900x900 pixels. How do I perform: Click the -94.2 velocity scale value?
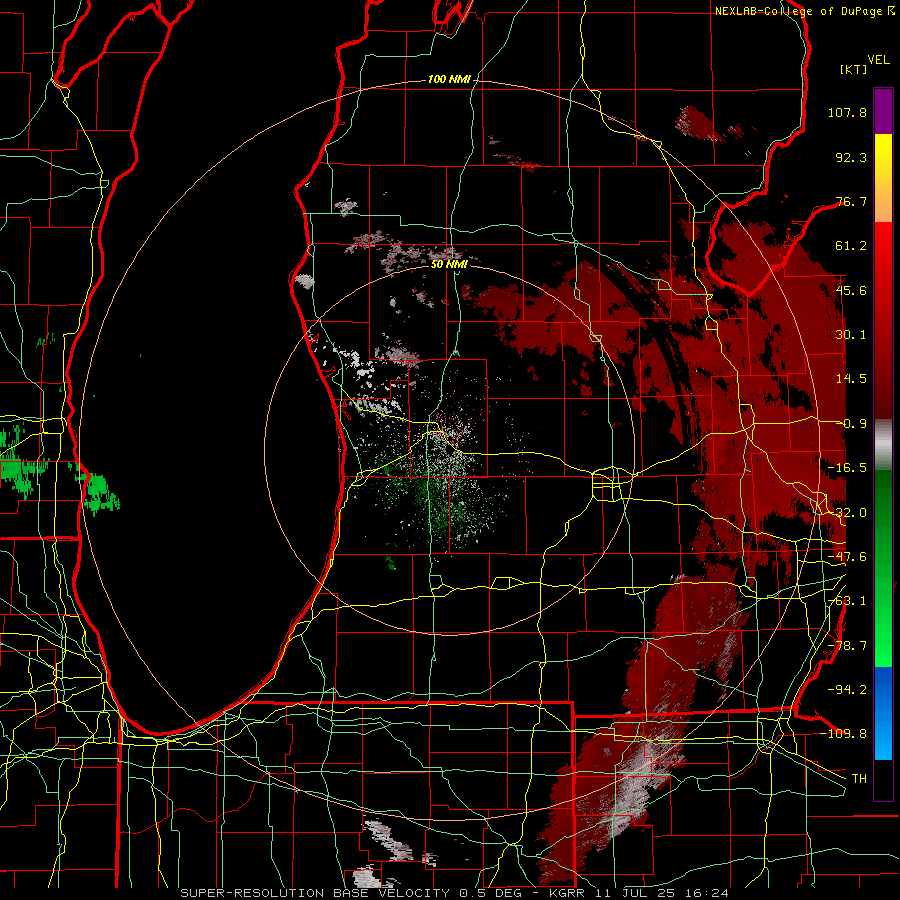pos(847,689)
